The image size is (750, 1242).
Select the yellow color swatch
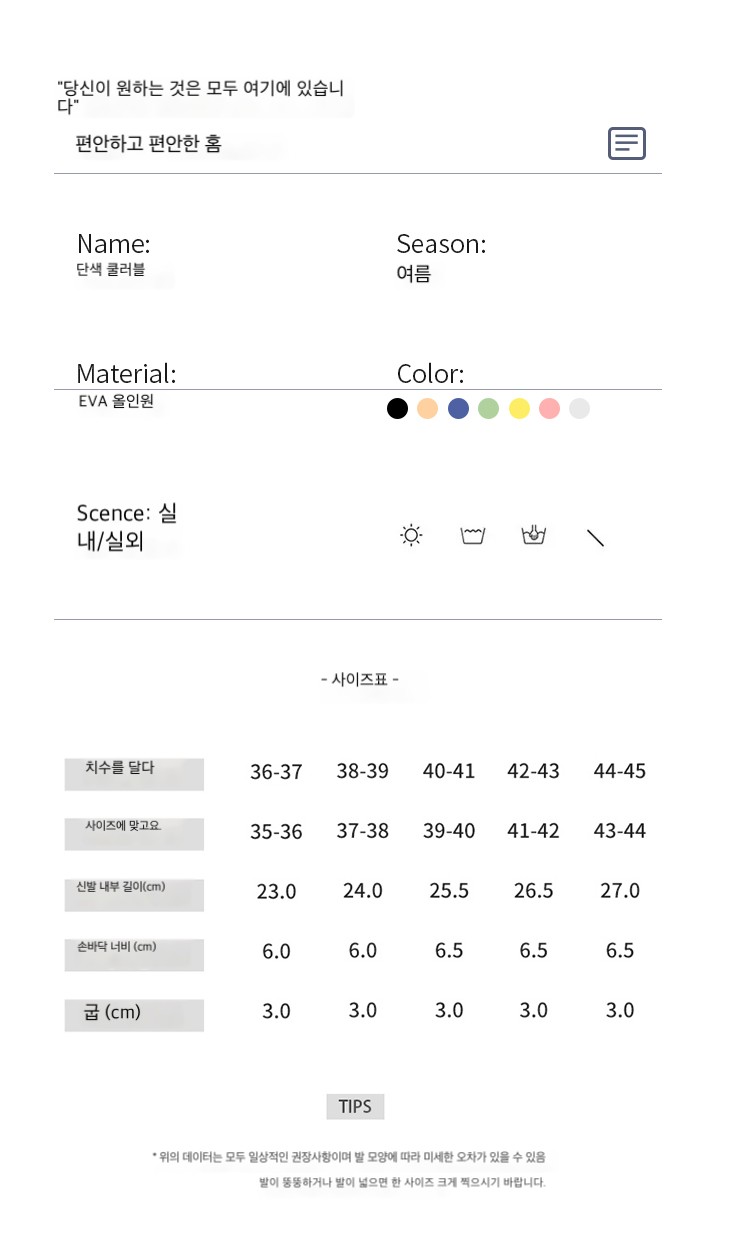coord(519,408)
